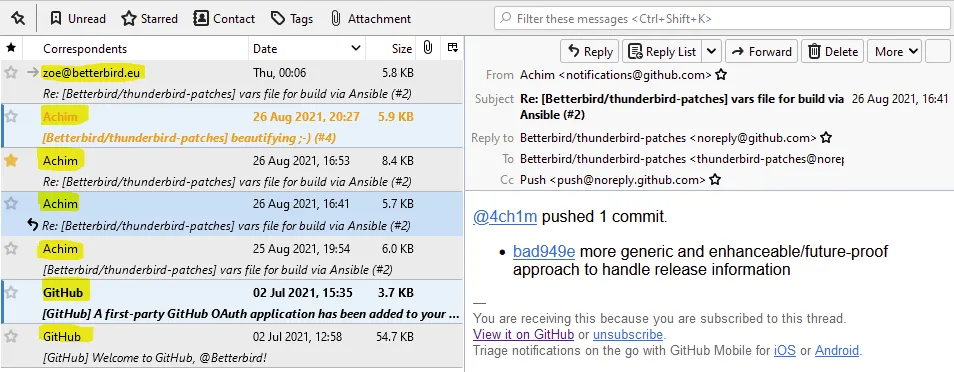
Task: Open the column picker icon in message list header
Action: pyautogui.click(x=452, y=48)
